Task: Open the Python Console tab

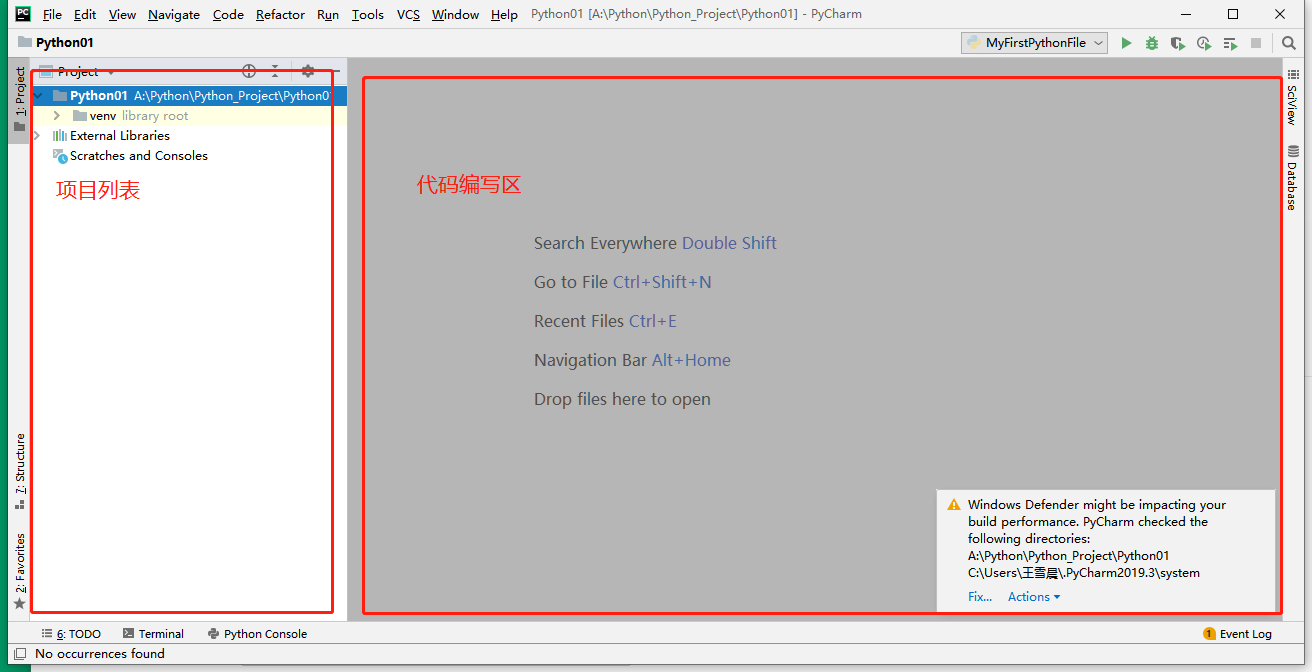Action: coord(257,634)
